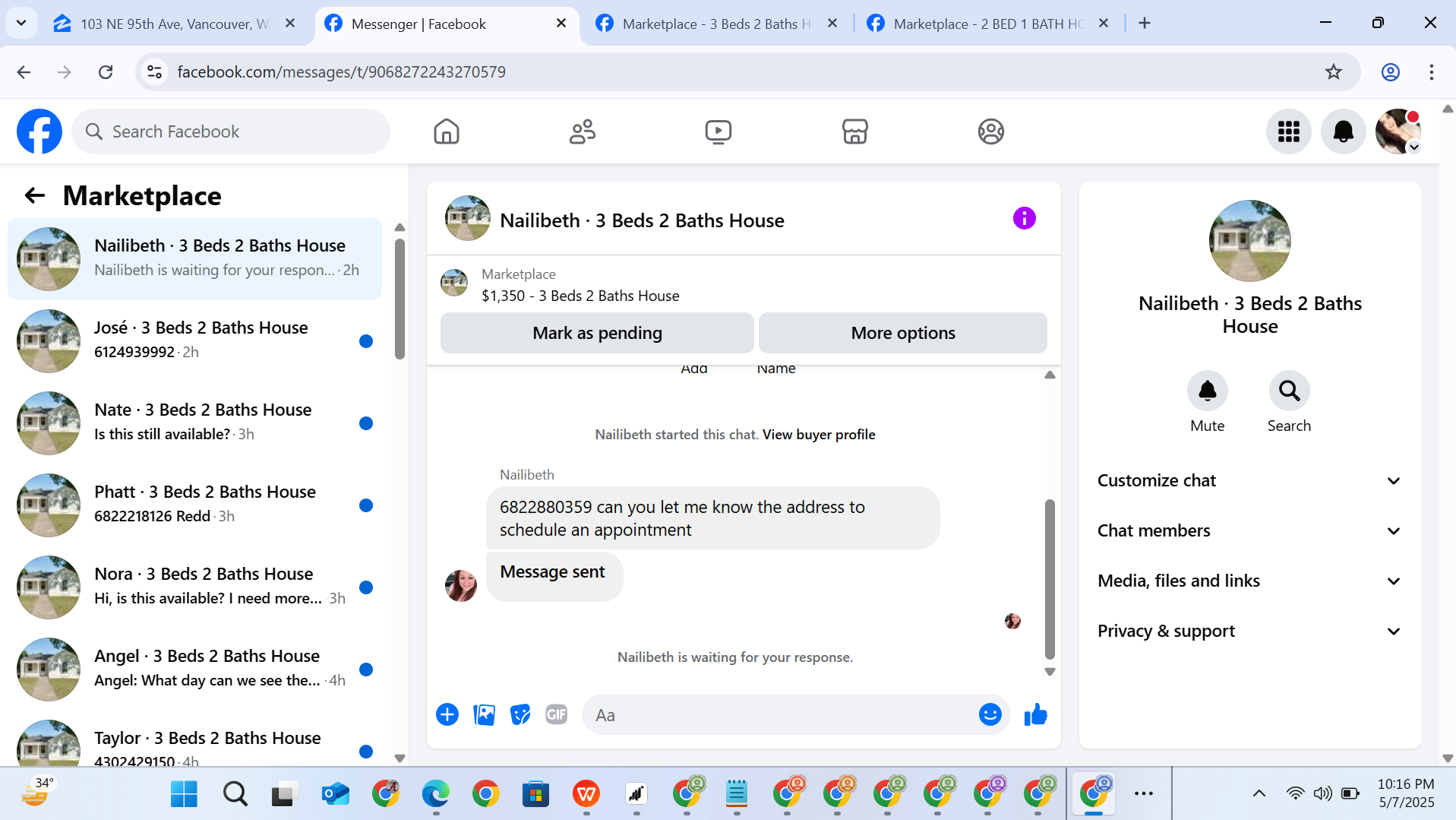Send a thumbs up like

1036,714
